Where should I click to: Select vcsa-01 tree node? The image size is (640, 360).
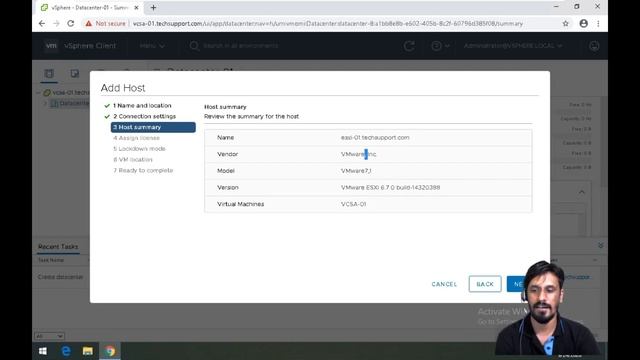(67, 93)
